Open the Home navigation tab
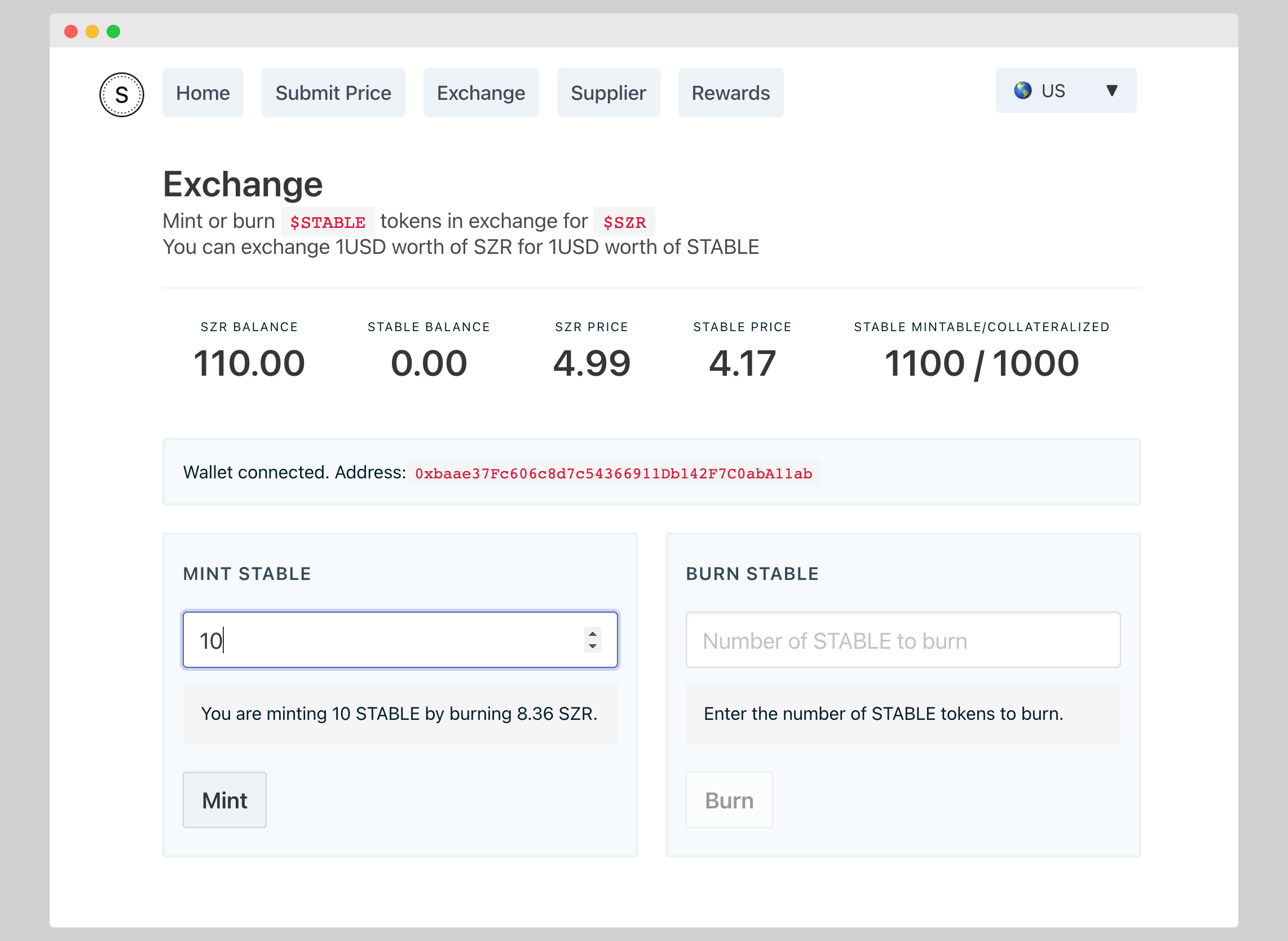Image resolution: width=1288 pixels, height=941 pixels. click(202, 93)
